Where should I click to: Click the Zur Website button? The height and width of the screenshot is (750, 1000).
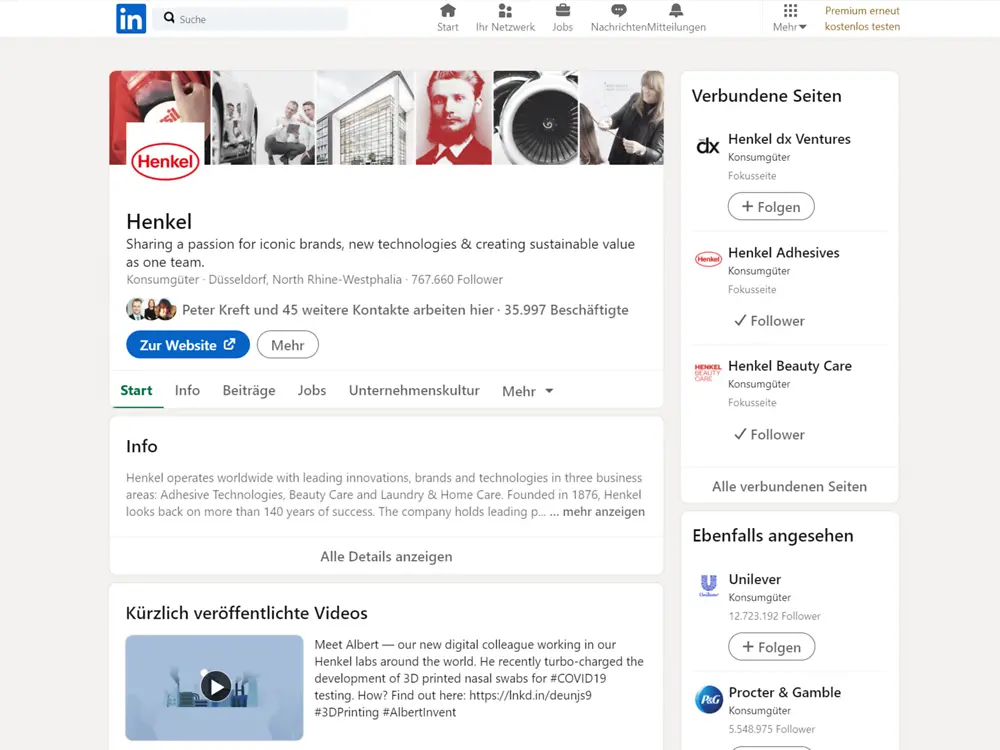click(x=187, y=344)
